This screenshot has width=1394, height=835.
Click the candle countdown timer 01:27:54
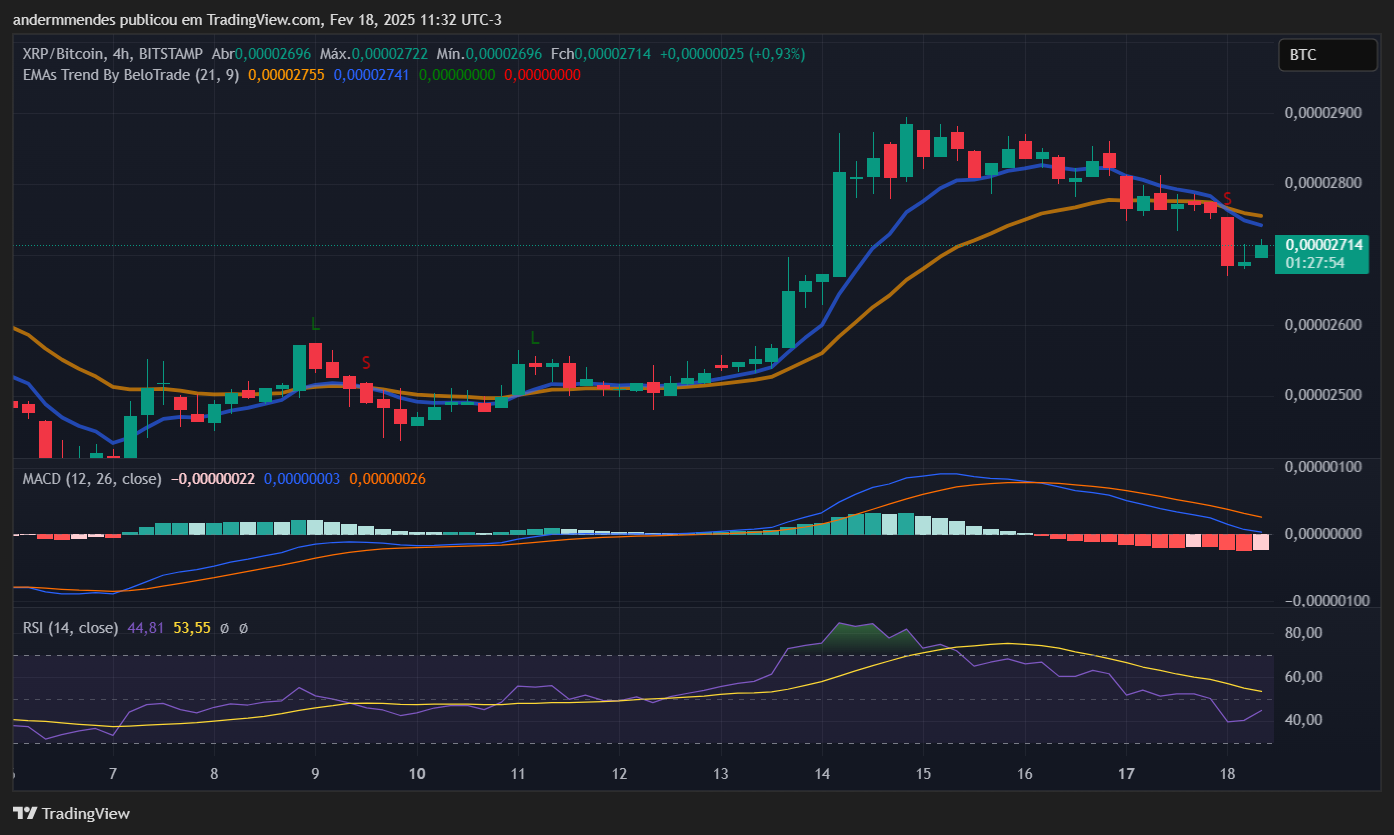1314,263
